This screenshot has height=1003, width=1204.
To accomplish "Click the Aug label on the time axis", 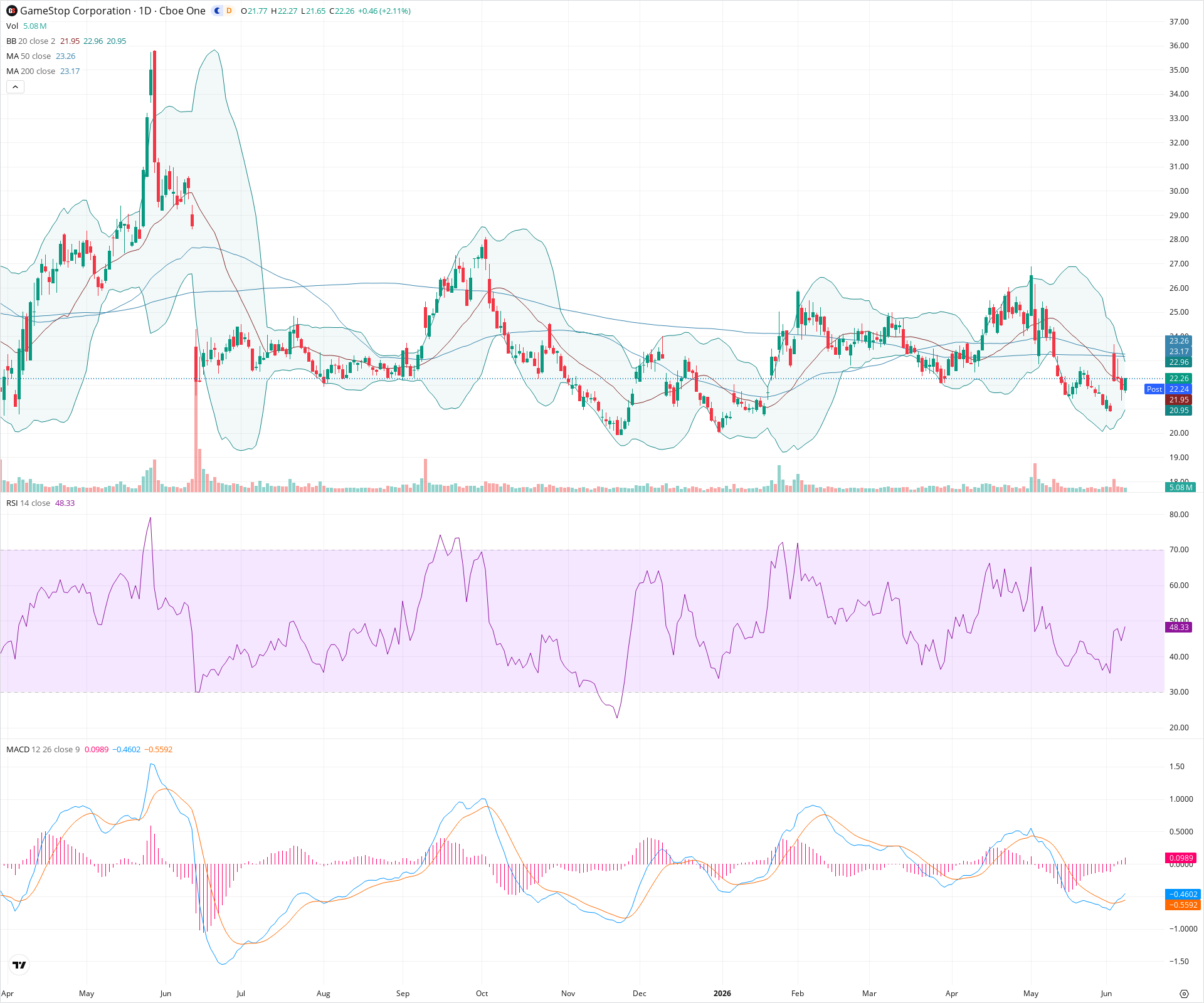I will (324, 994).
